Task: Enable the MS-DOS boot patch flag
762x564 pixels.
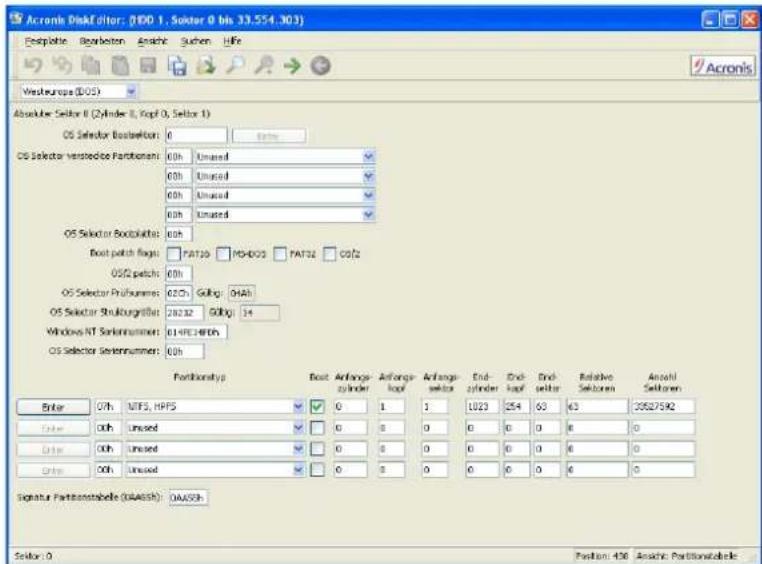Action: [x=223, y=254]
